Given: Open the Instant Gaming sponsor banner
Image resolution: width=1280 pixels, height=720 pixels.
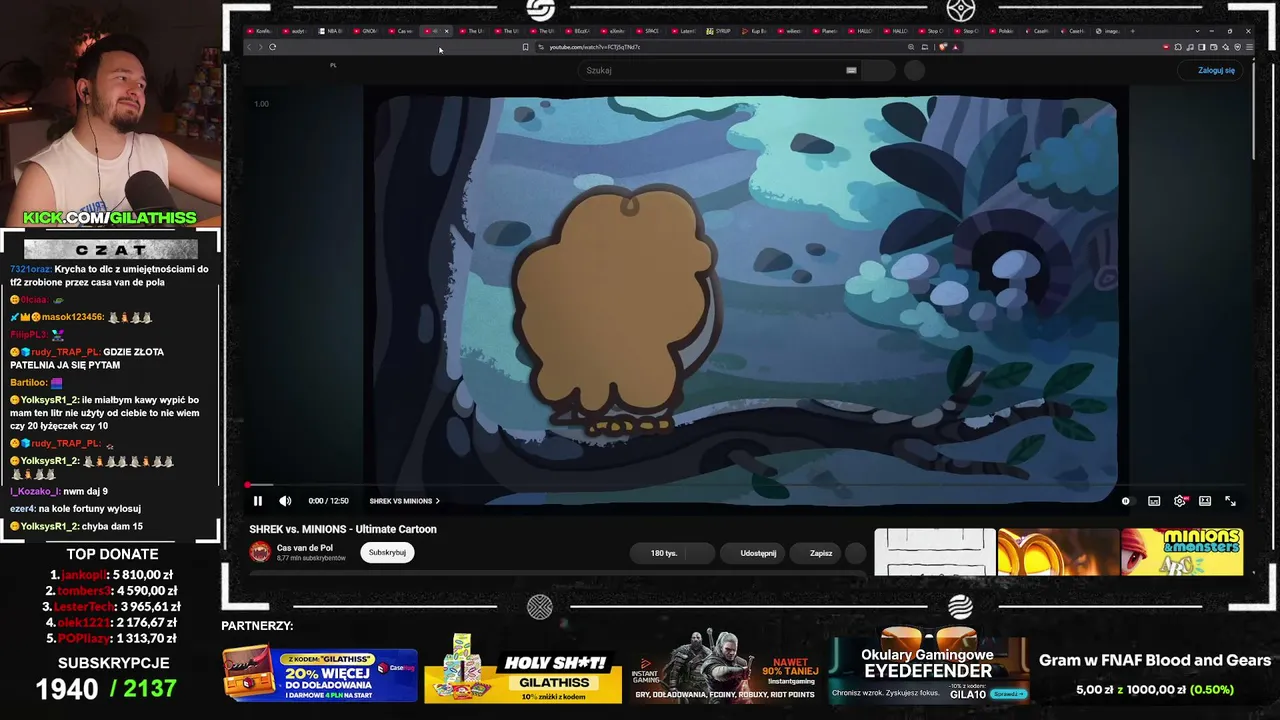Looking at the screenshot, I should coord(725,668).
